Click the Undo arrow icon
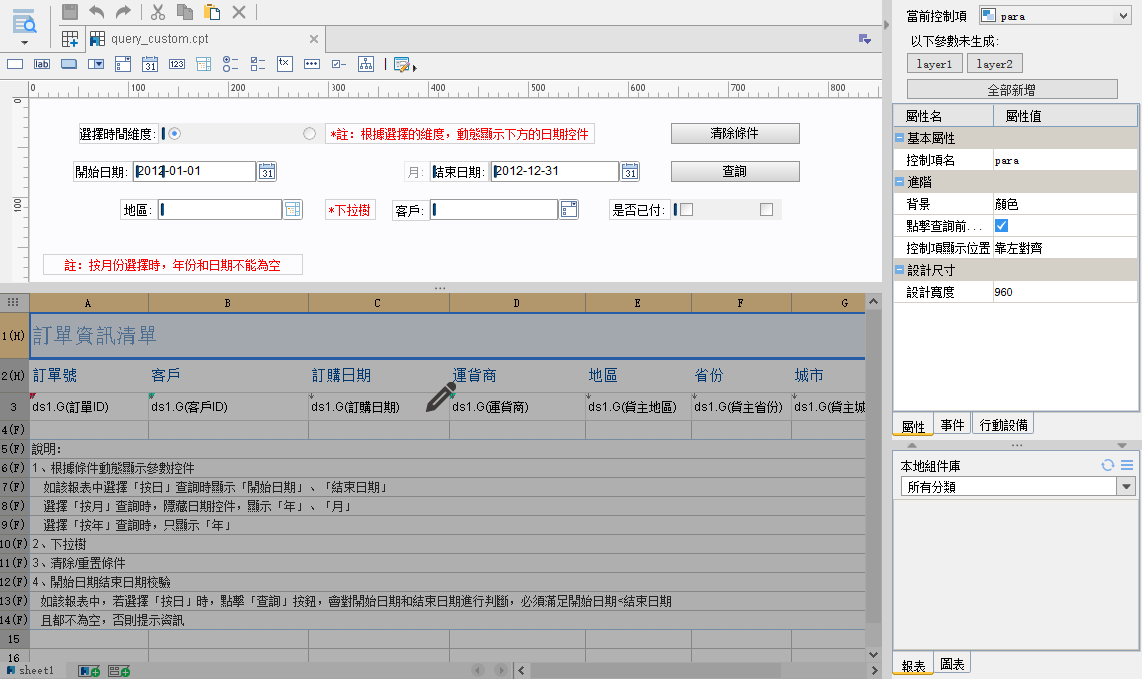This screenshot has width=1142, height=679. coord(96,12)
